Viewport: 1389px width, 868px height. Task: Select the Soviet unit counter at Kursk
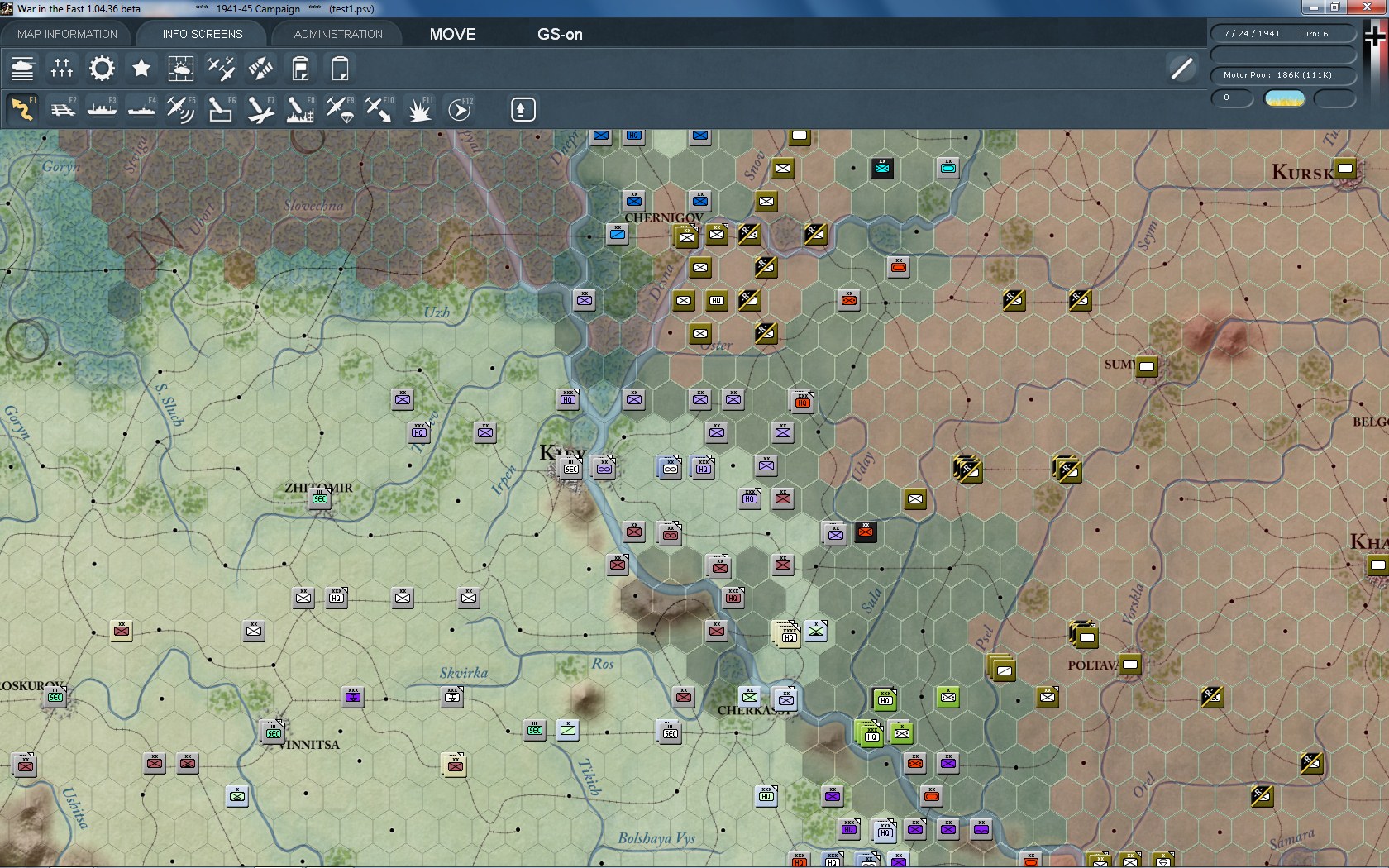(x=1345, y=169)
